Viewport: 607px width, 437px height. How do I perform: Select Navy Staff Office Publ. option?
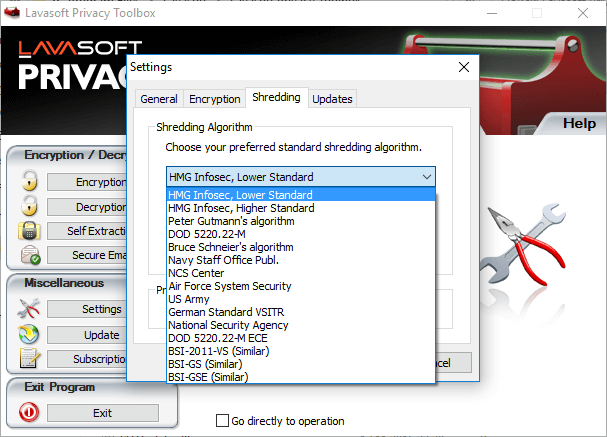tap(301, 260)
